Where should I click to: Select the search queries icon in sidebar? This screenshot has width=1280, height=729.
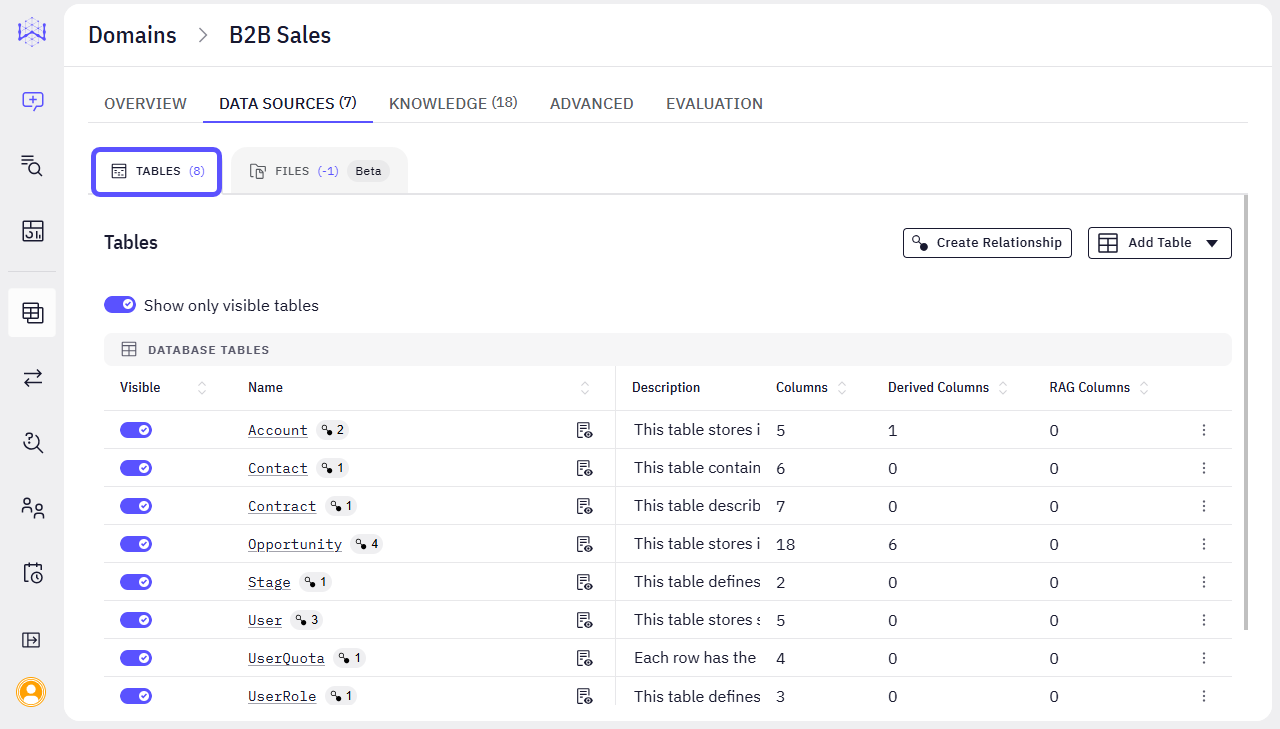31,167
